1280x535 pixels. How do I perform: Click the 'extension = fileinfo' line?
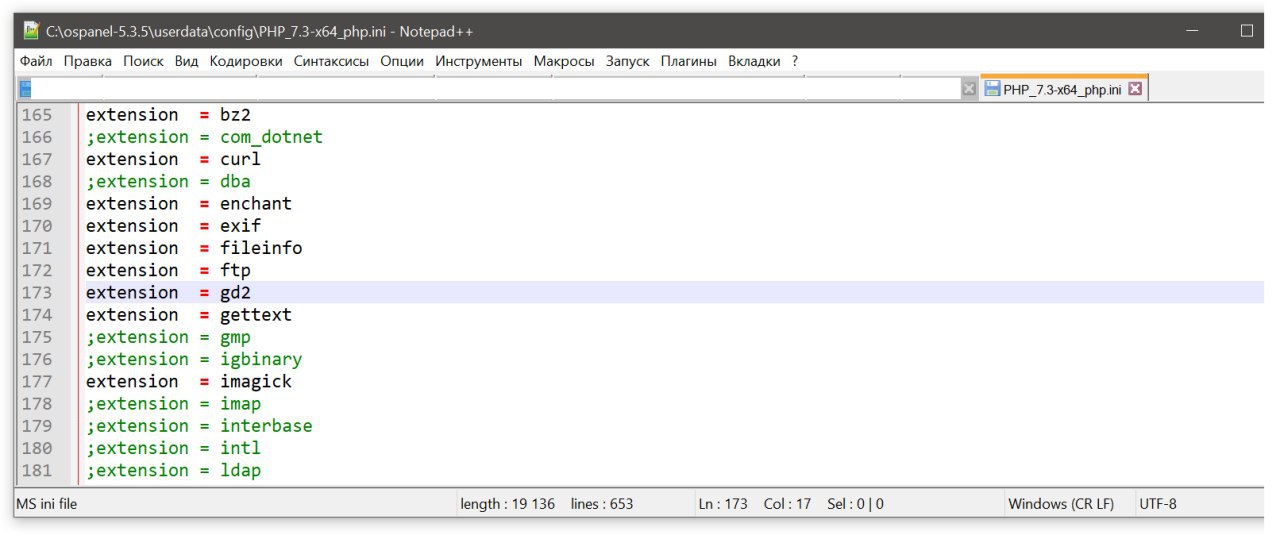(x=194, y=248)
